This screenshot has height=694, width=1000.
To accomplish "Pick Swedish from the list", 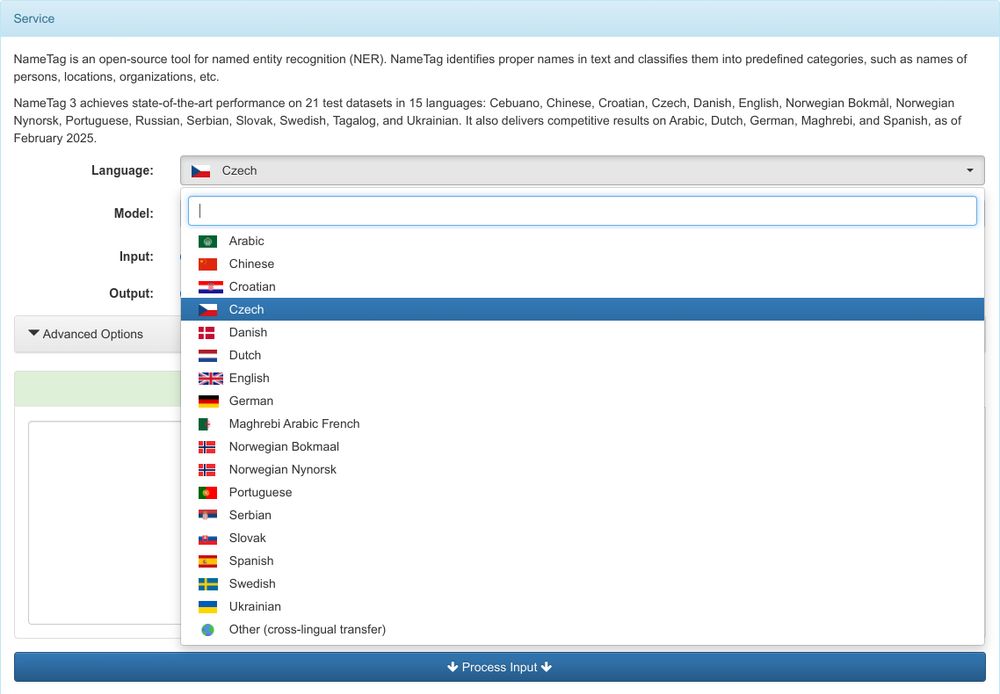I will coord(582,584).
